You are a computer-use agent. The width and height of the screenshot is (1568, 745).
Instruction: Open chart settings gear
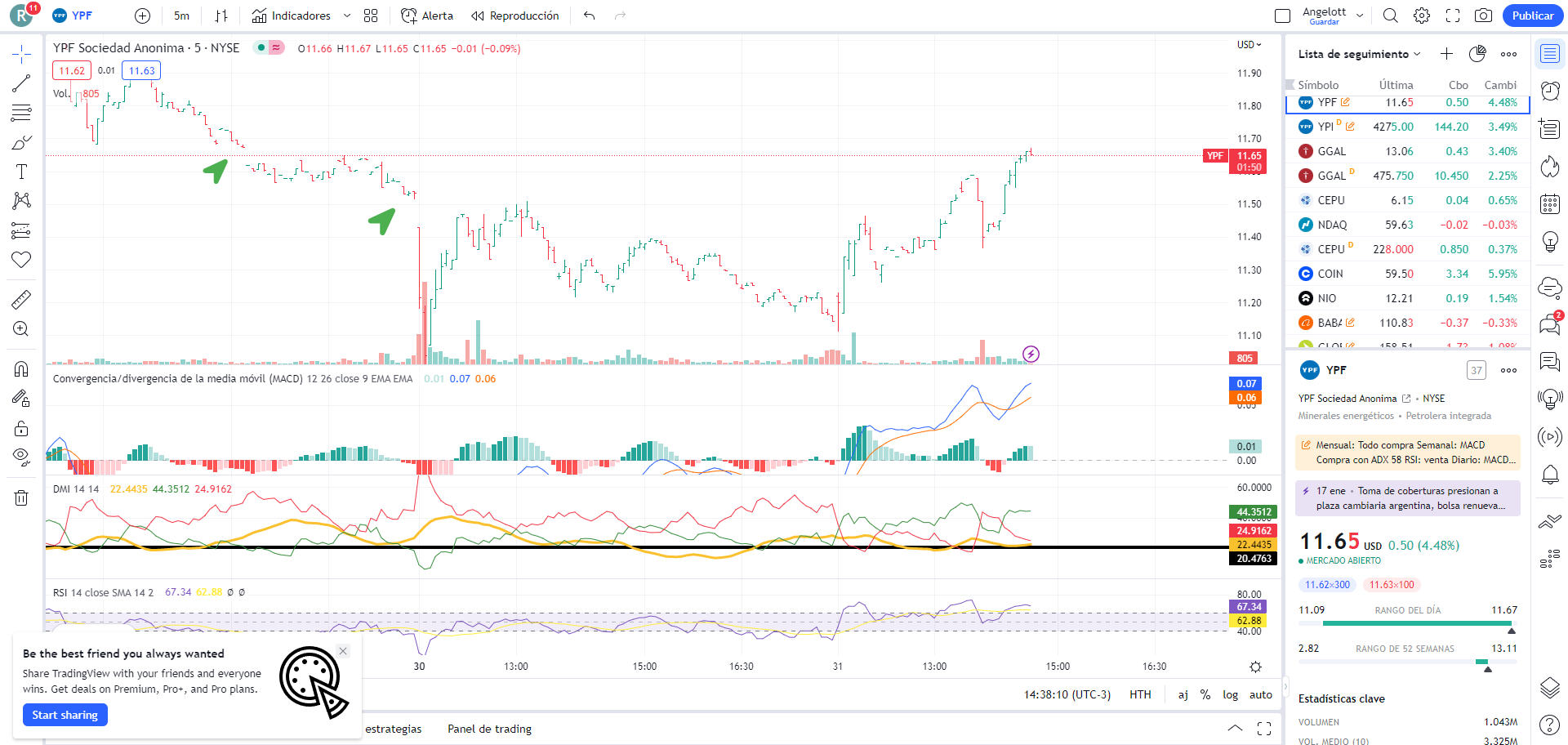coord(1422,16)
